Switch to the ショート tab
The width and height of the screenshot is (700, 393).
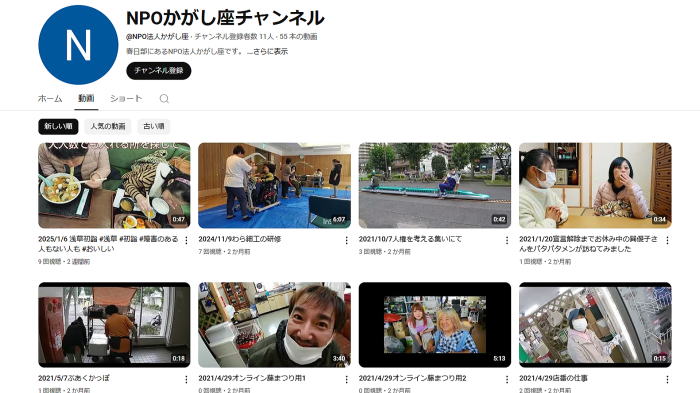tap(126, 99)
